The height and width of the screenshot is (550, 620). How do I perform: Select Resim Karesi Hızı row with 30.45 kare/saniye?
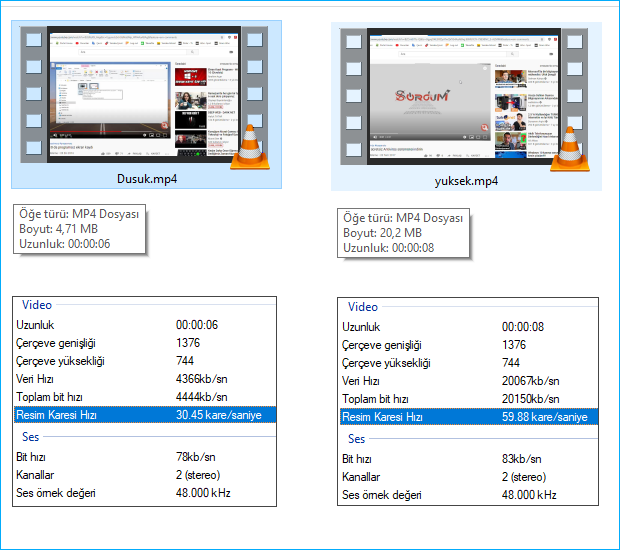(x=145, y=415)
